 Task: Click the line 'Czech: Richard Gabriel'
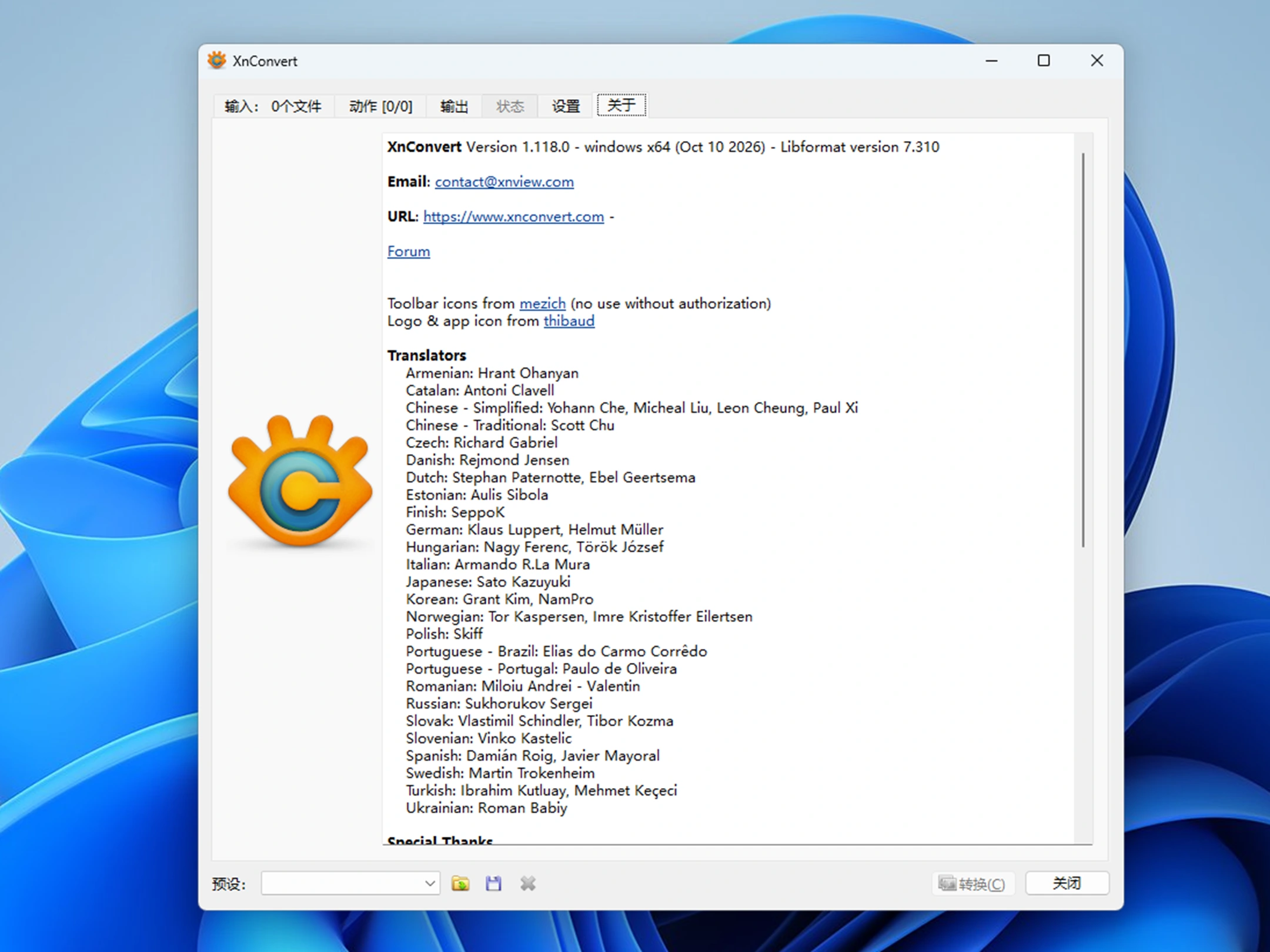482,443
